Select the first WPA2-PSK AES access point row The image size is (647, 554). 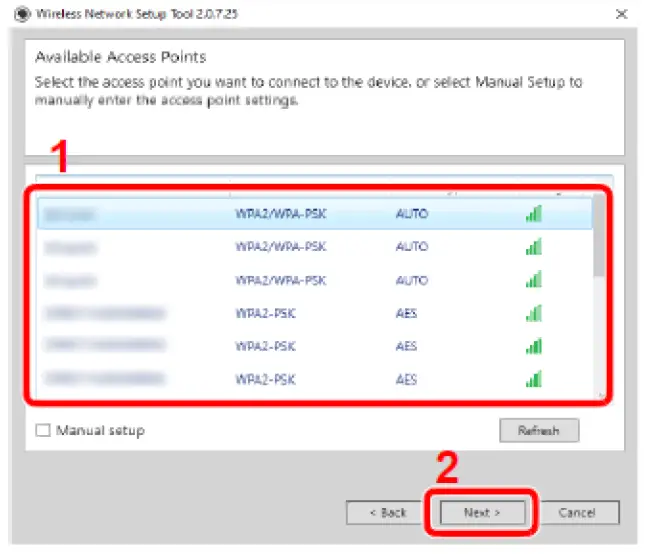point(315,314)
